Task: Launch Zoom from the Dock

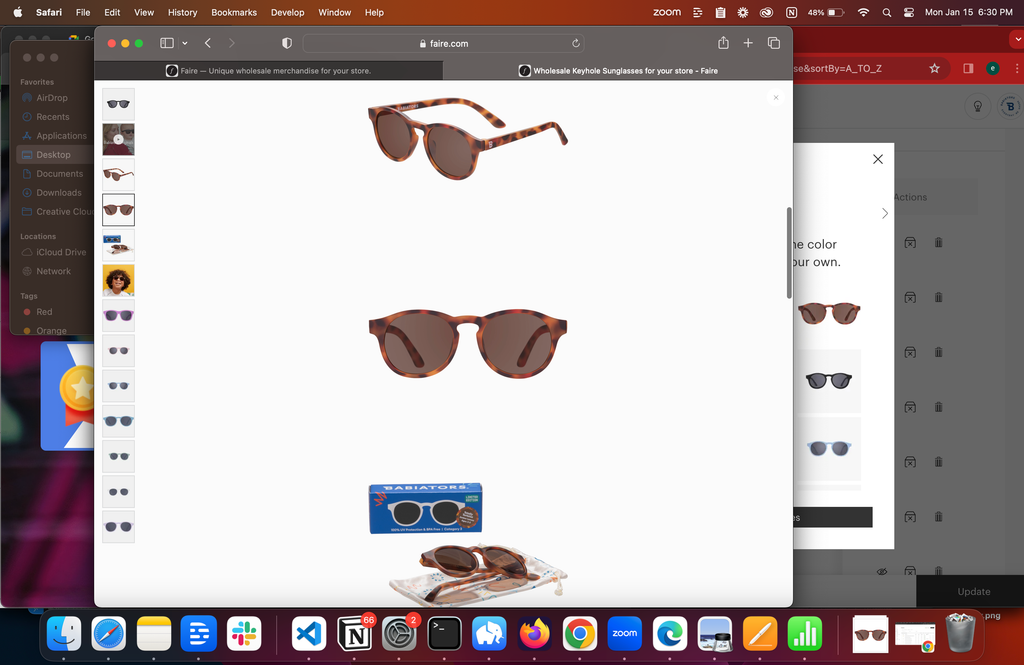Action: [624, 634]
